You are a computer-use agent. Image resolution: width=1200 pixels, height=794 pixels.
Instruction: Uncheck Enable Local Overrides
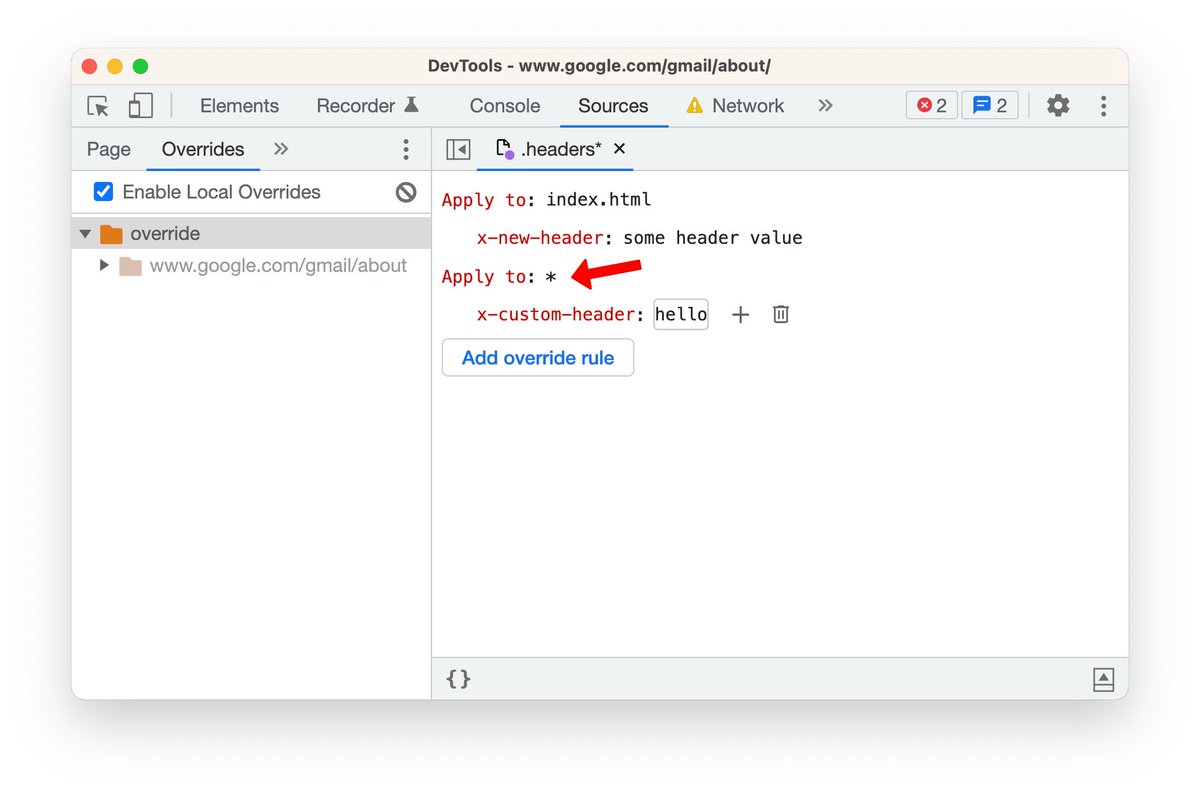103,192
